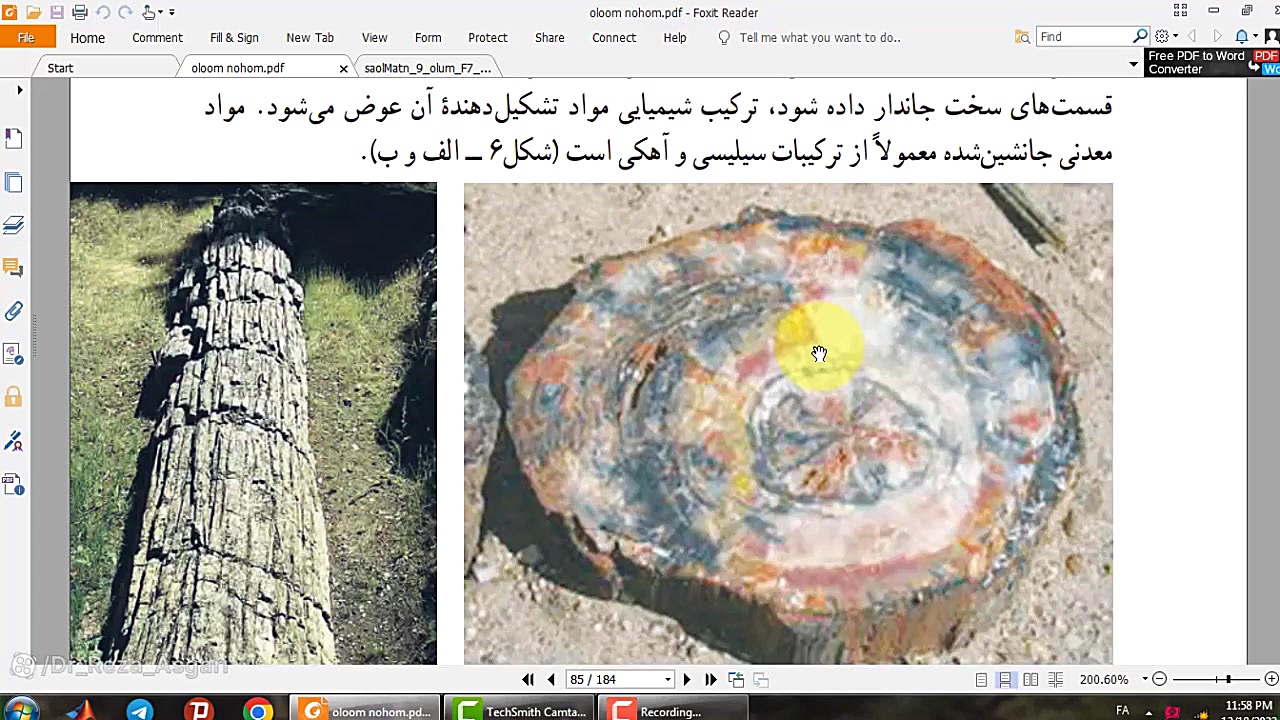
Task: Switch to the Start document tab
Action: (60, 68)
